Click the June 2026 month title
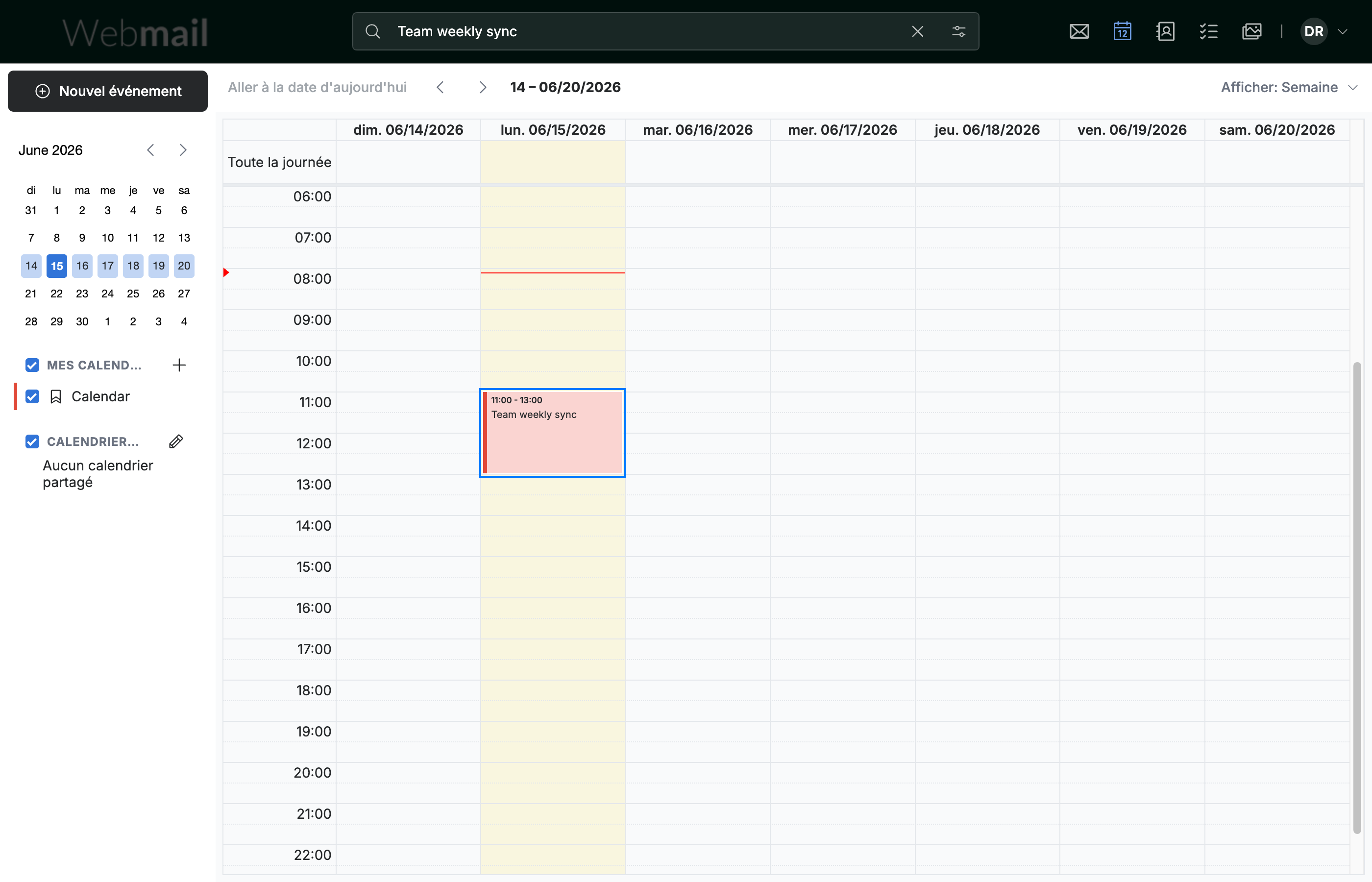This screenshot has width=1372, height=882. (50, 150)
